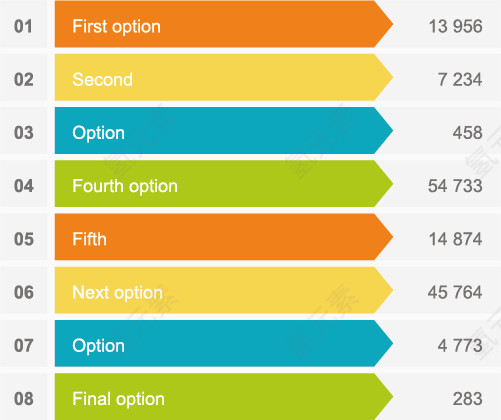The width and height of the screenshot is (501, 420).
Task: Click the value 14 874
Action: coord(455,239)
